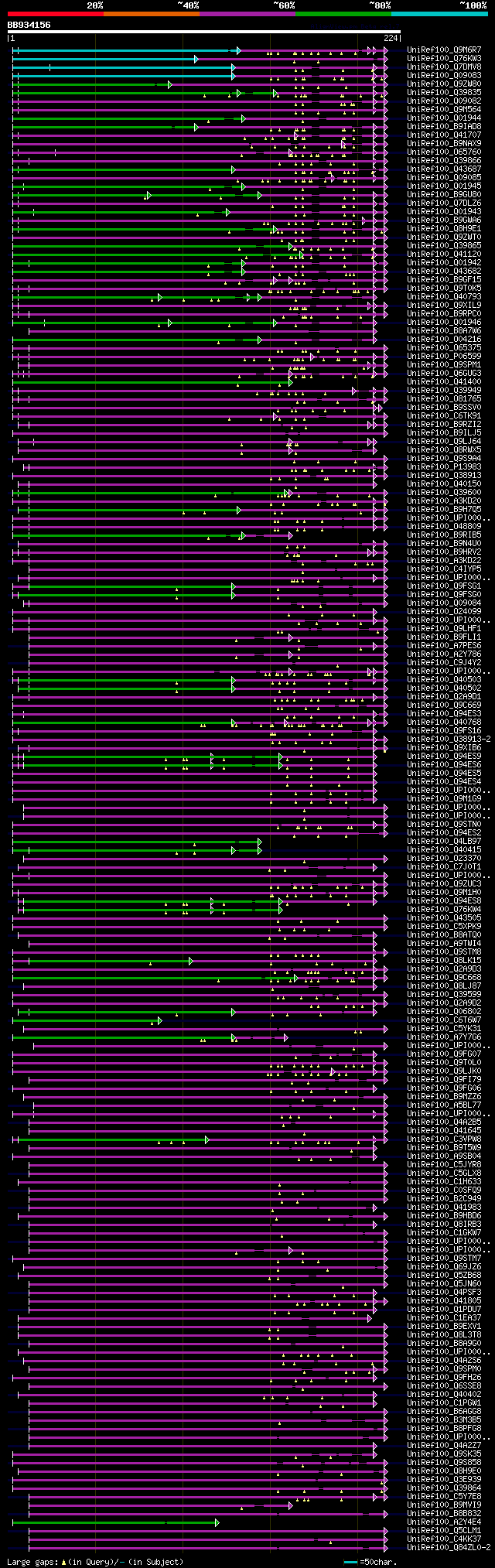Click label UniRef100_C1EA37
The width and height of the screenshot is (495, 1568).
(x=444, y=1317)
